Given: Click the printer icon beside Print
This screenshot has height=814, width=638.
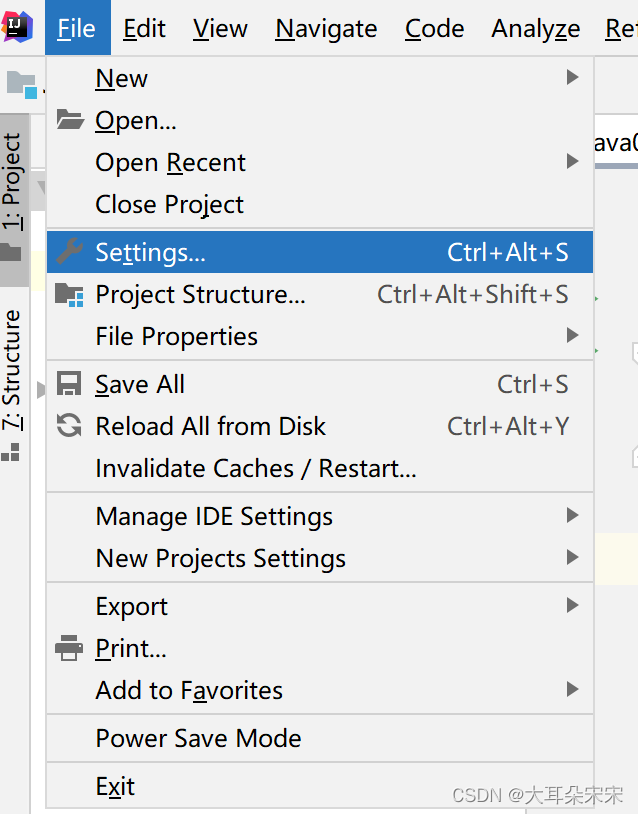Looking at the screenshot, I should pos(69,648).
